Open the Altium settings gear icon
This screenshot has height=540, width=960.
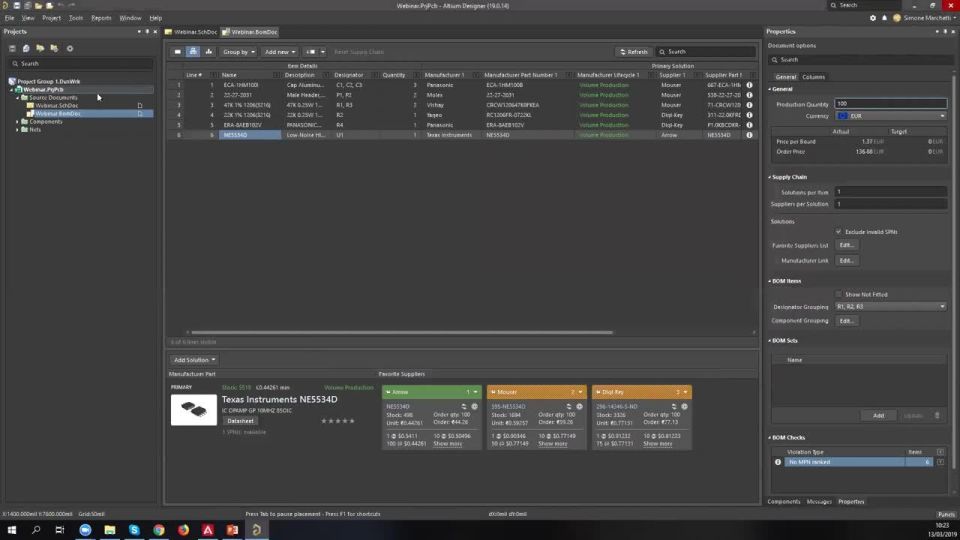click(872, 18)
